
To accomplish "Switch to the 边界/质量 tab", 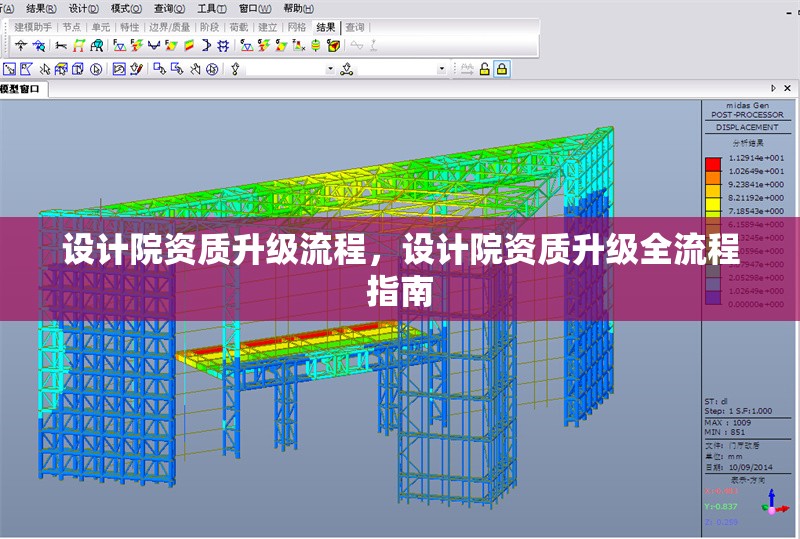I will tap(170, 27).
